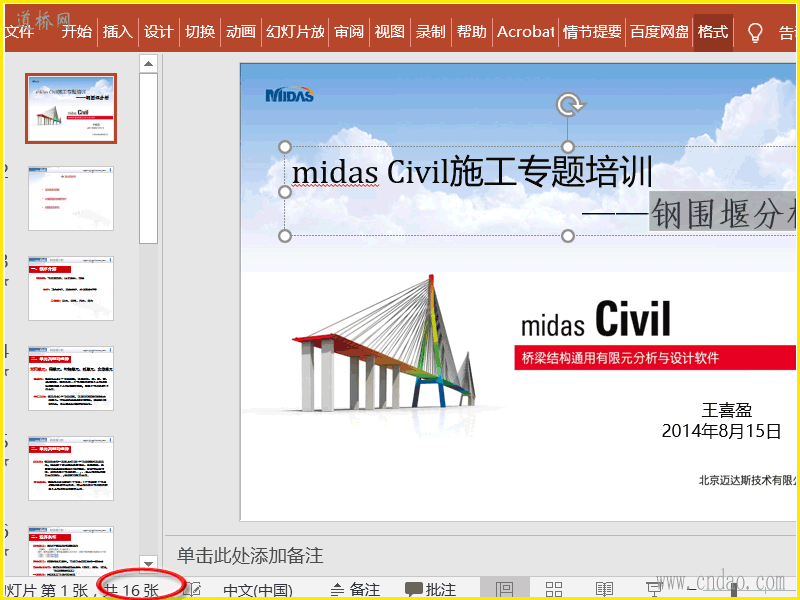This screenshot has height=600, width=800.
Task: Toggle the 备注 notes pane button
Action: (x=355, y=590)
